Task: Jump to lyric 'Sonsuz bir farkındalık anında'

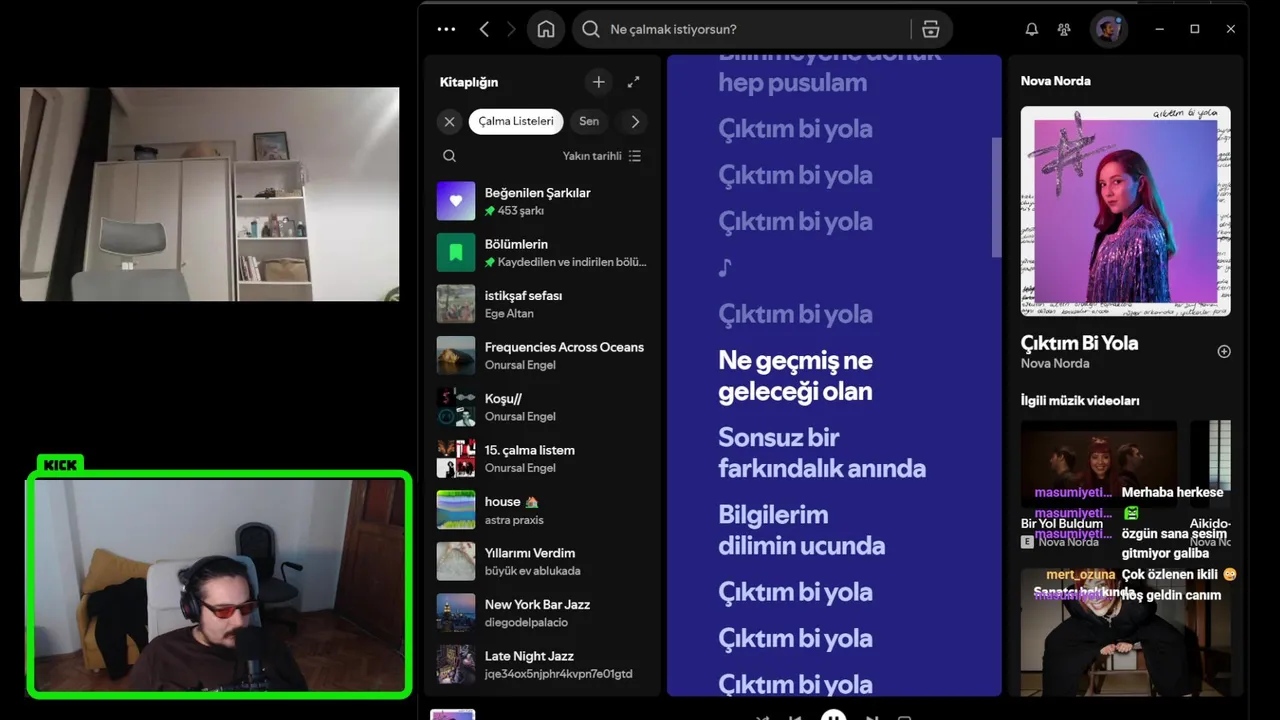Action: point(822,453)
